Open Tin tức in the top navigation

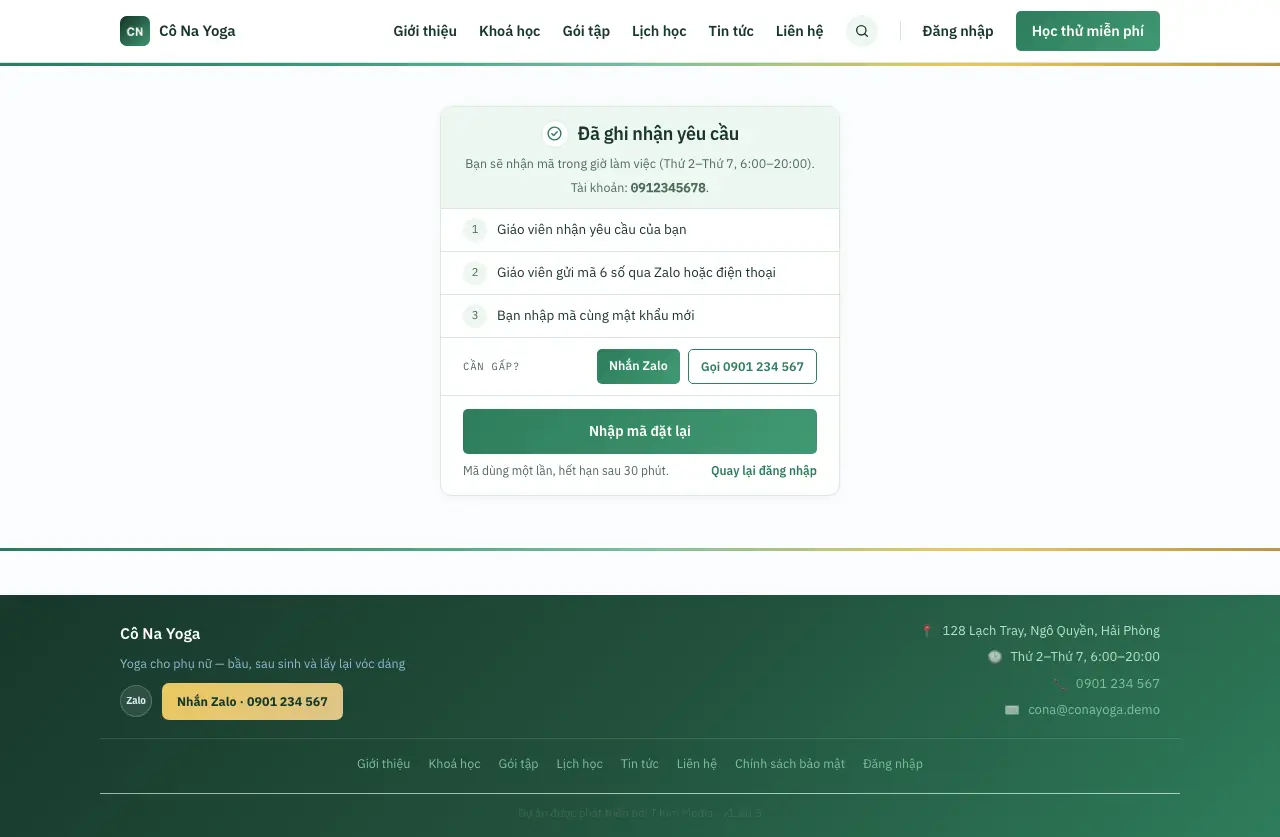point(731,31)
